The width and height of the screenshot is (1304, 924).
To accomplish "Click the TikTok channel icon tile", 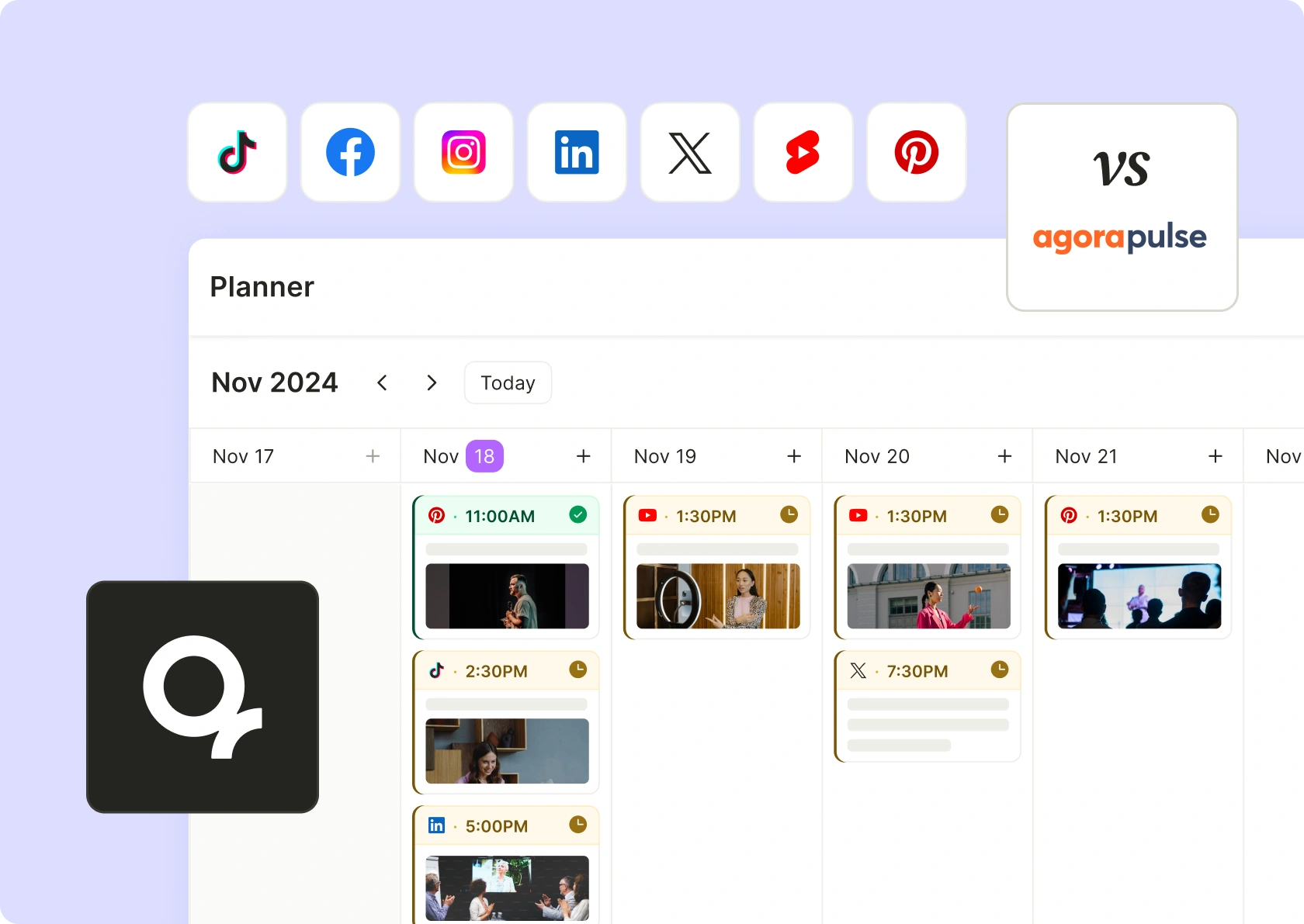I will click(x=238, y=153).
